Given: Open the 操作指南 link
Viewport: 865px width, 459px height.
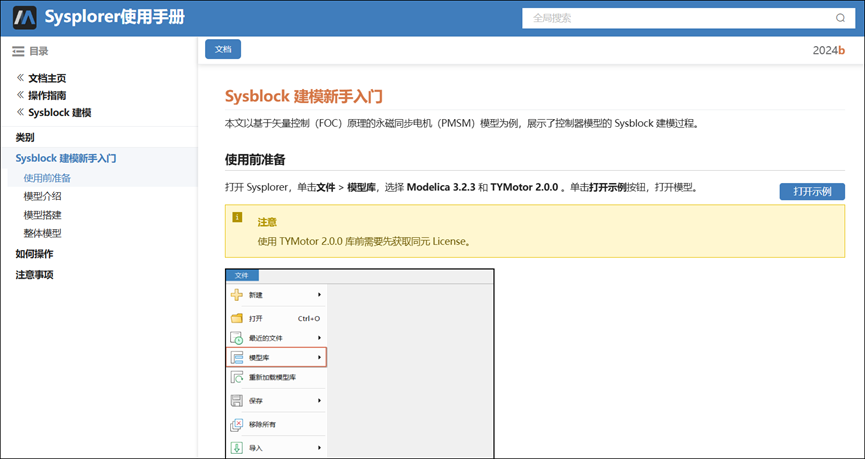Looking at the screenshot, I should point(47,95).
